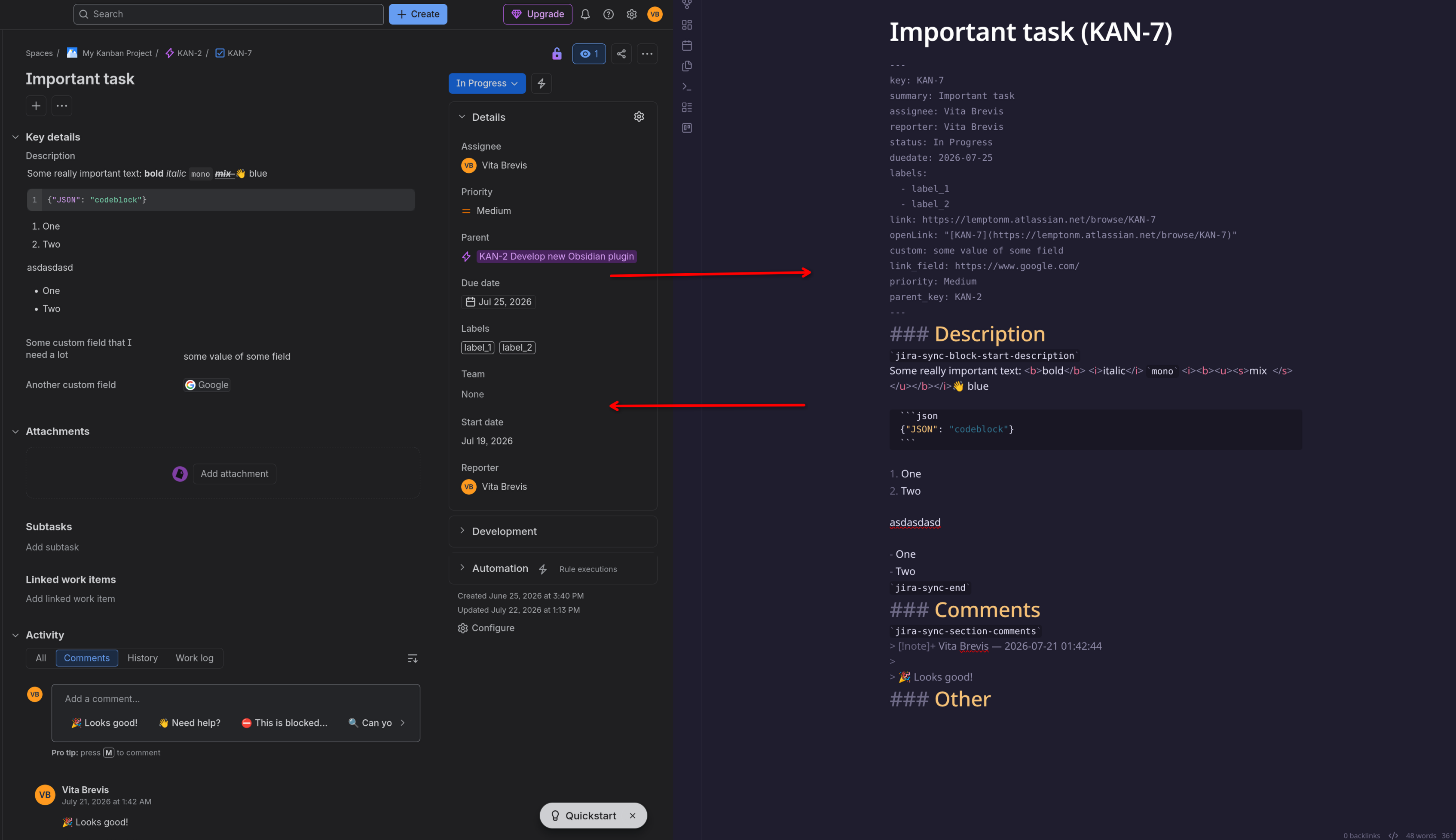This screenshot has height=840, width=1456.
Task: Toggle the watch eye button
Action: coord(589,54)
